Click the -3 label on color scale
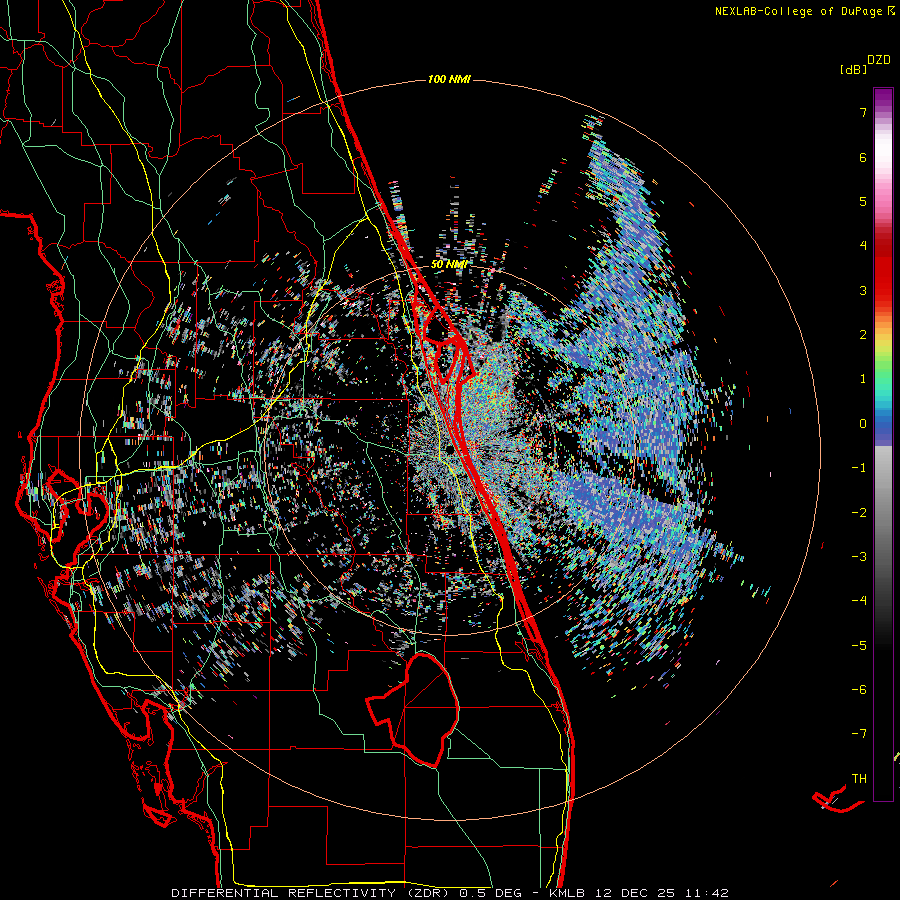 click(x=859, y=556)
